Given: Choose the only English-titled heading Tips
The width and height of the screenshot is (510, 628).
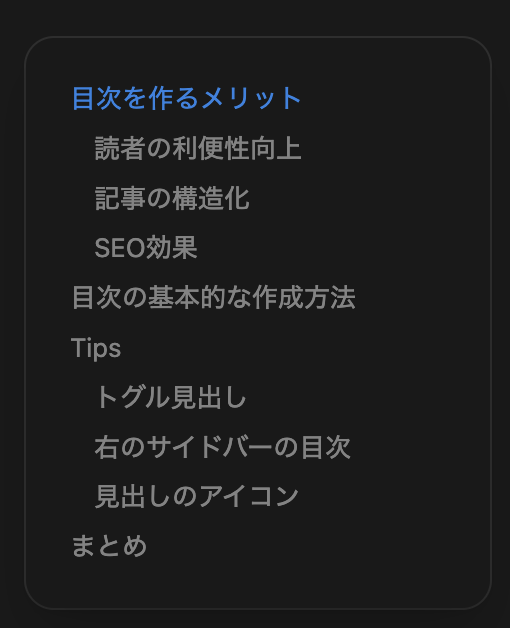Looking at the screenshot, I should pos(96,348).
